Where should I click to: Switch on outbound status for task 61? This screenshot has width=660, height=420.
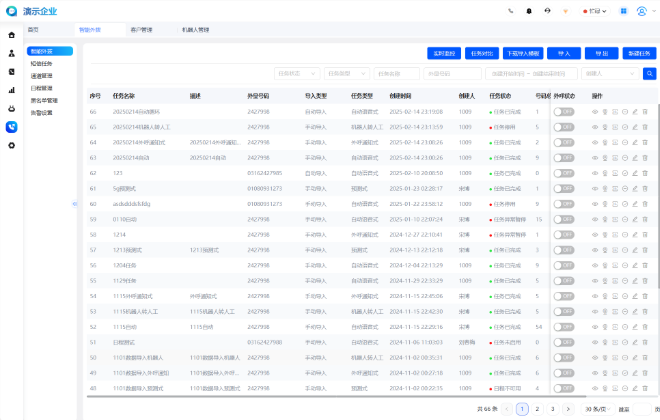(565, 187)
